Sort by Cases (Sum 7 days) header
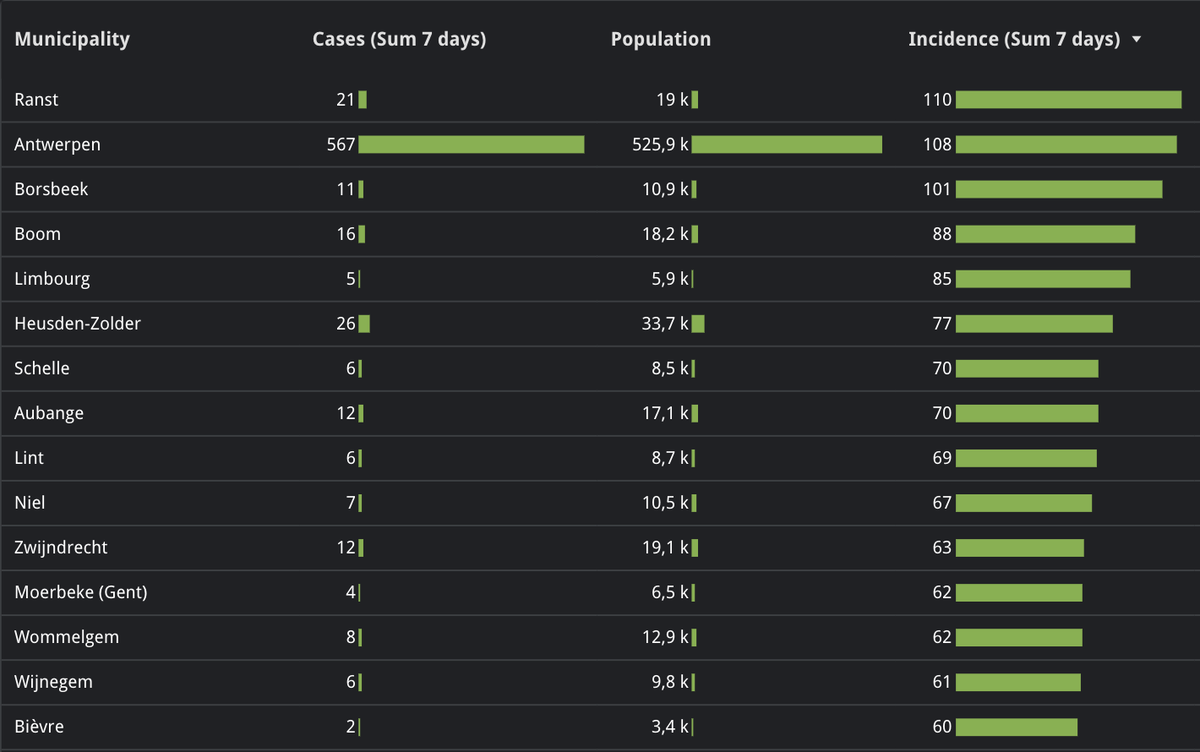Screen dimensions: 1200x752 tap(399, 40)
